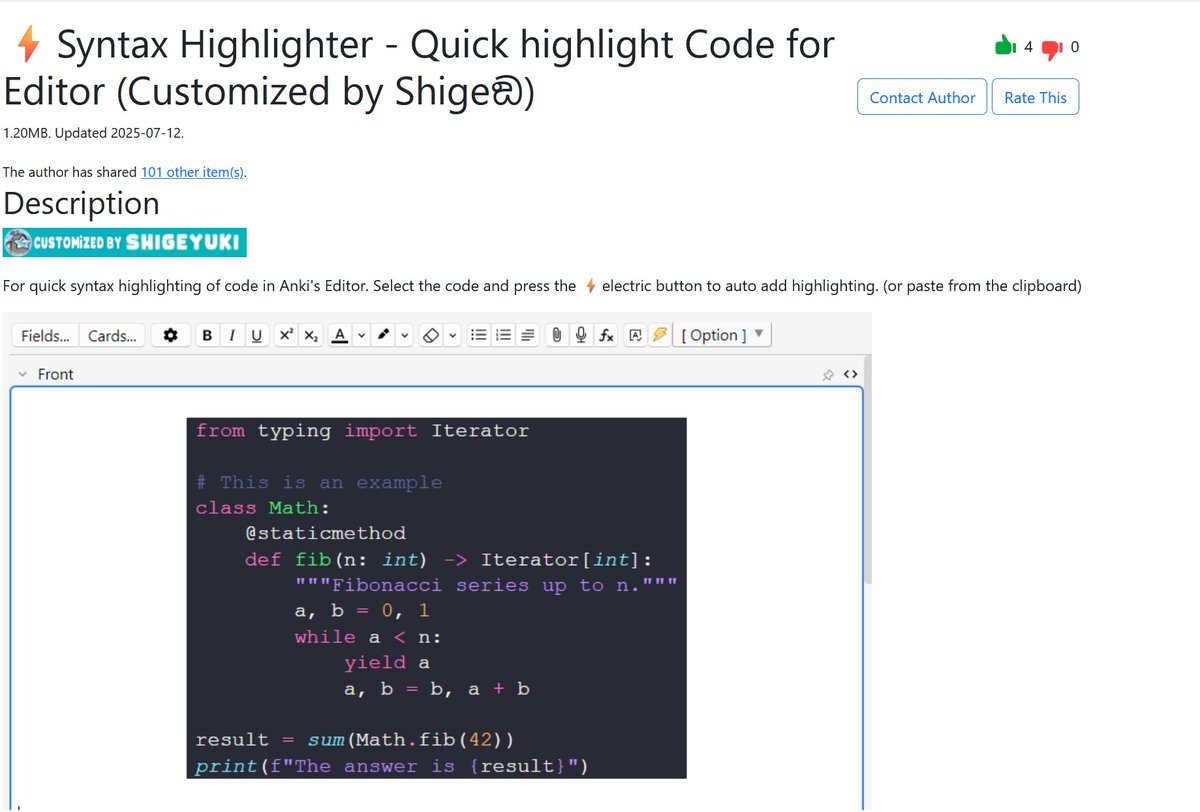Open the highlight color dropdown arrow
Viewport: 1200px width, 812px height.
pyautogui.click(x=404, y=335)
